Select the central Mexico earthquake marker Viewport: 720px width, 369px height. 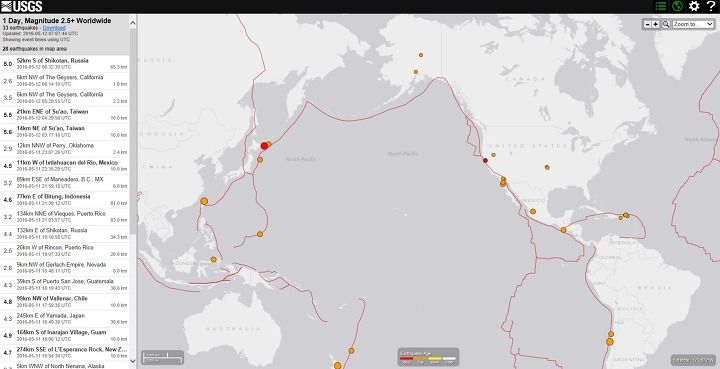[x=533, y=212]
